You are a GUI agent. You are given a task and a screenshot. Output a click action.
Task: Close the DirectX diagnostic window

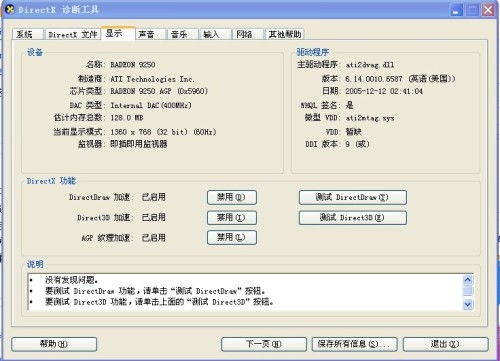(x=489, y=10)
